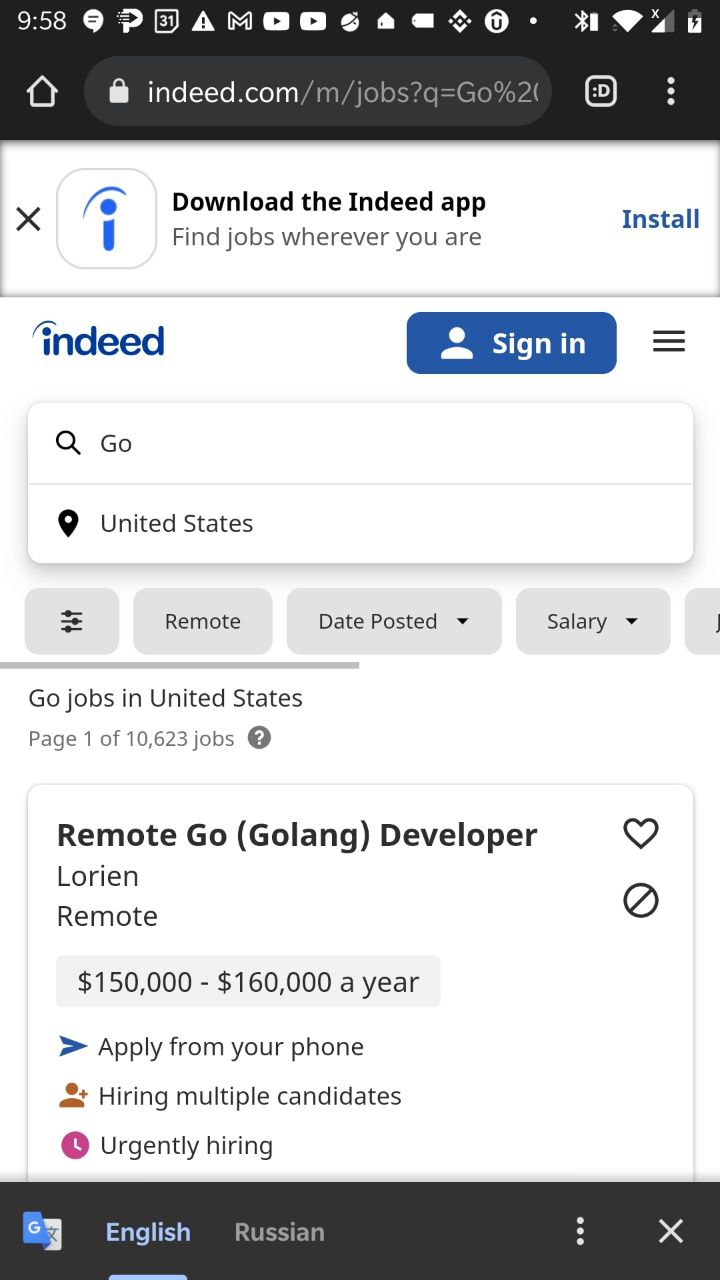Open translate bar options menu
720x1280 pixels.
tap(580, 1231)
